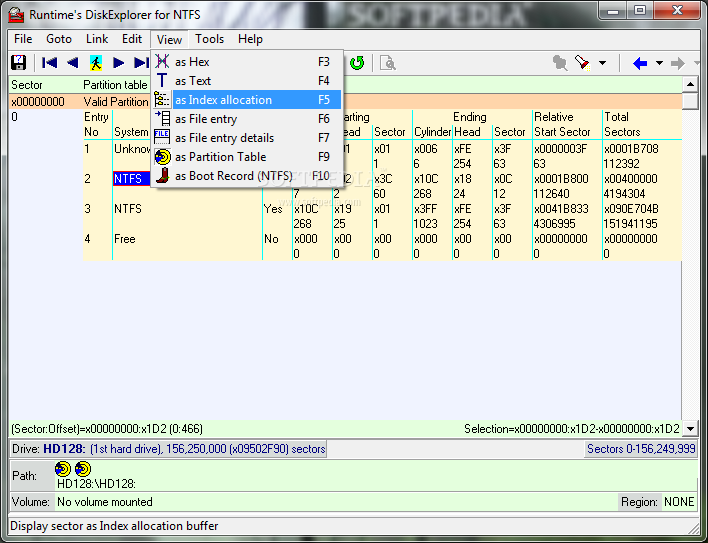The image size is (708, 543).
Task: Click the Partition Table disc icon in menu
Action: (x=162, y=157)
